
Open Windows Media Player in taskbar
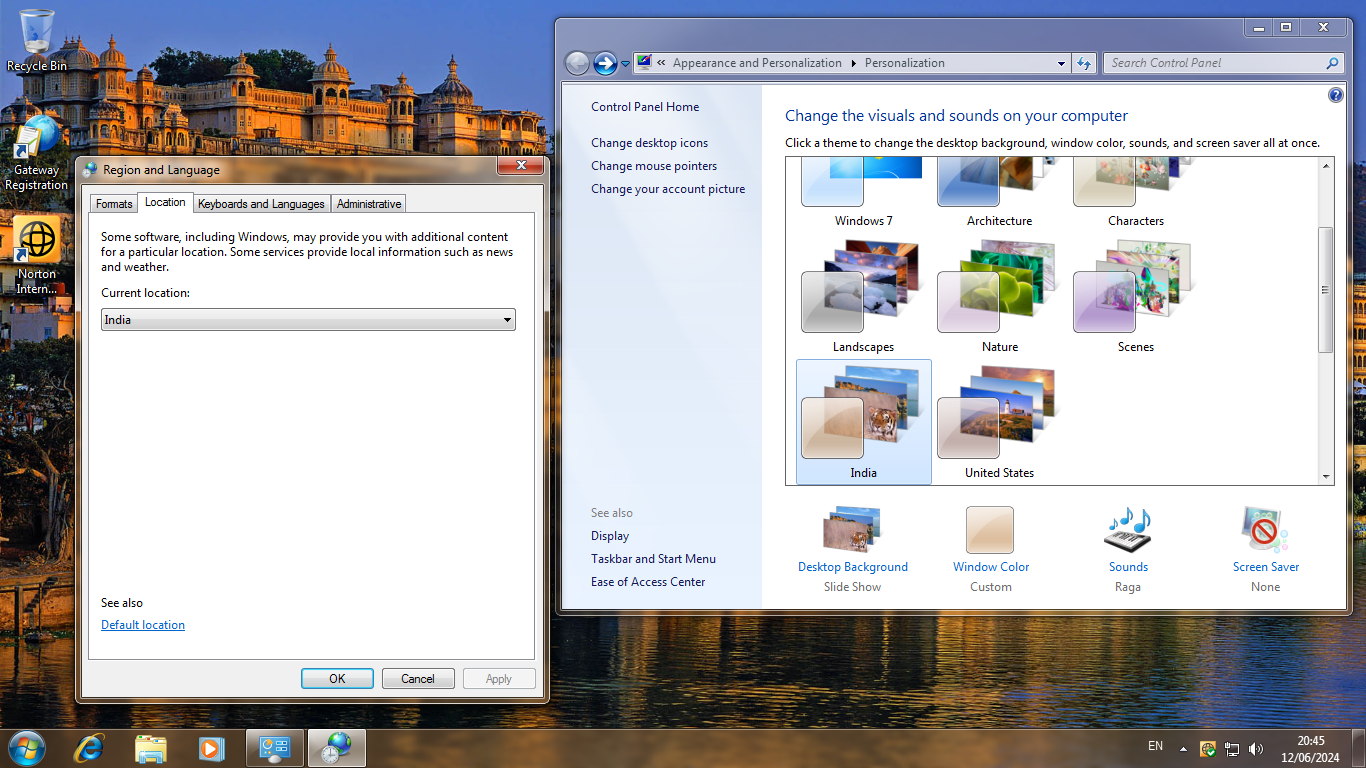coord(211,748)
